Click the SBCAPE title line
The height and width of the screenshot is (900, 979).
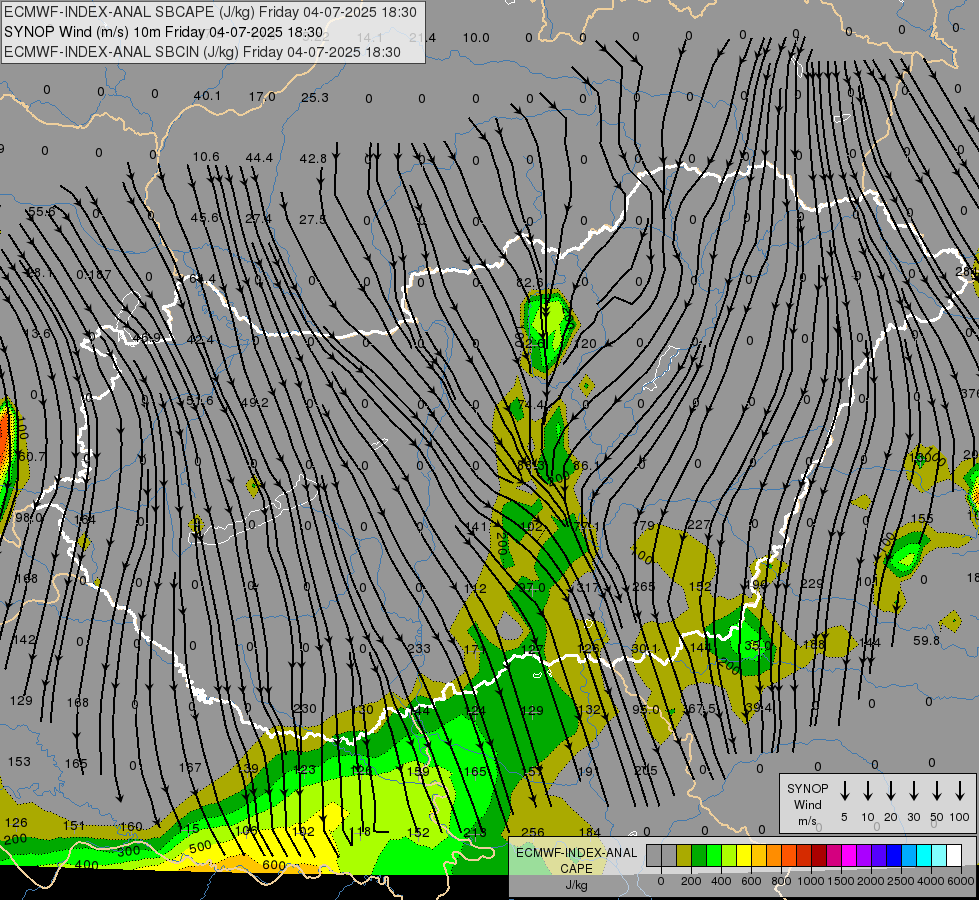[x=210, y=12]
